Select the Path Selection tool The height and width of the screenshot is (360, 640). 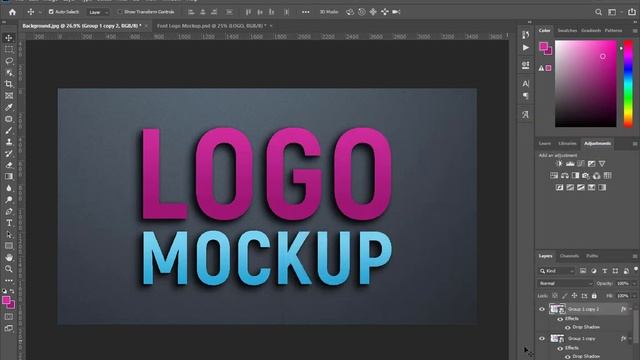[9, 235]
